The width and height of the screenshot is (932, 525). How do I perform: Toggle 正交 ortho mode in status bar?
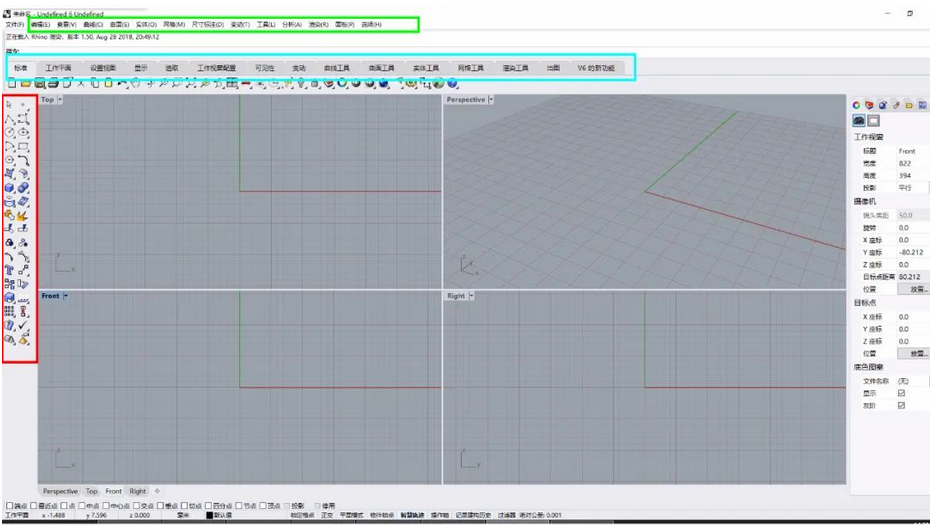327,515
